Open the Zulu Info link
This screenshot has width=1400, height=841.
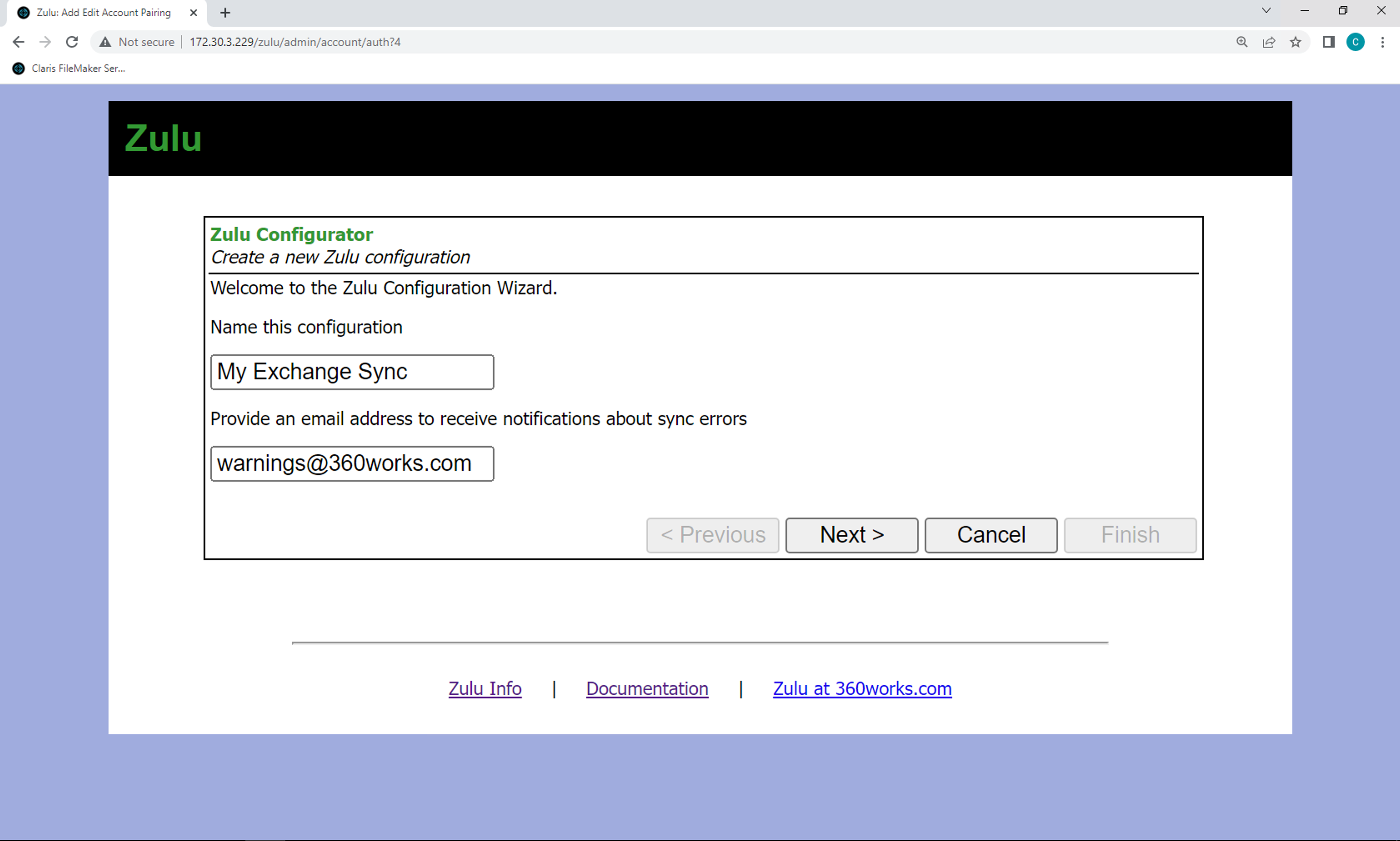tap(485, 688)
